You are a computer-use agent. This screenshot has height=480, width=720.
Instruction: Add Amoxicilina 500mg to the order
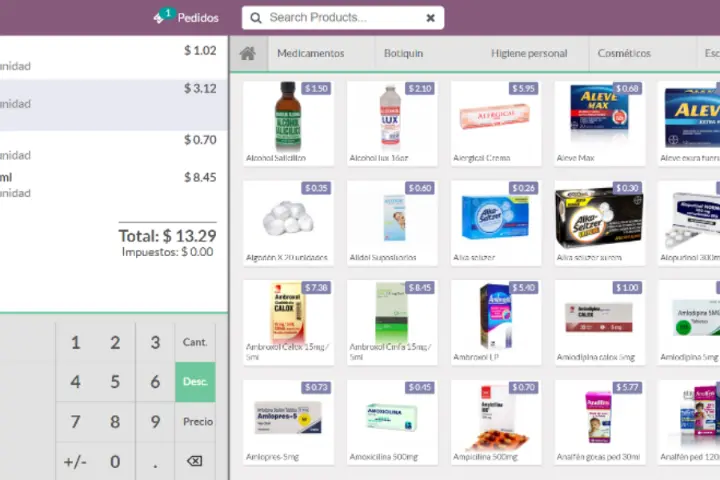392,422
